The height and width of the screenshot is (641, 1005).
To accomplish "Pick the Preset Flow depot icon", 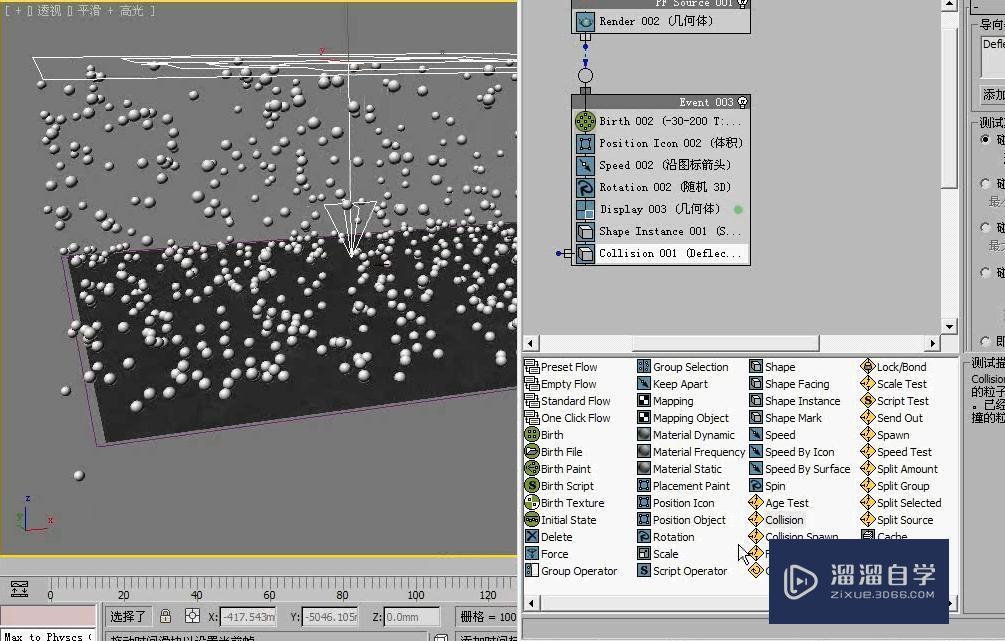I will click(x=531, y=367).
